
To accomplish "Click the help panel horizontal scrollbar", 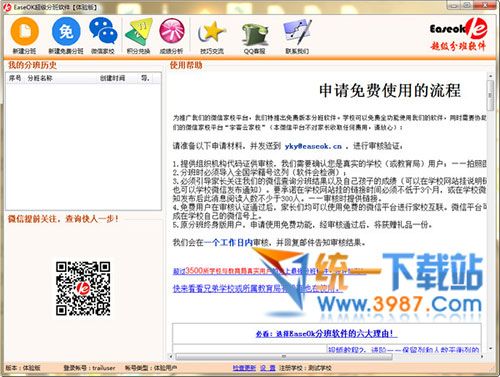I will coord(283,357).
